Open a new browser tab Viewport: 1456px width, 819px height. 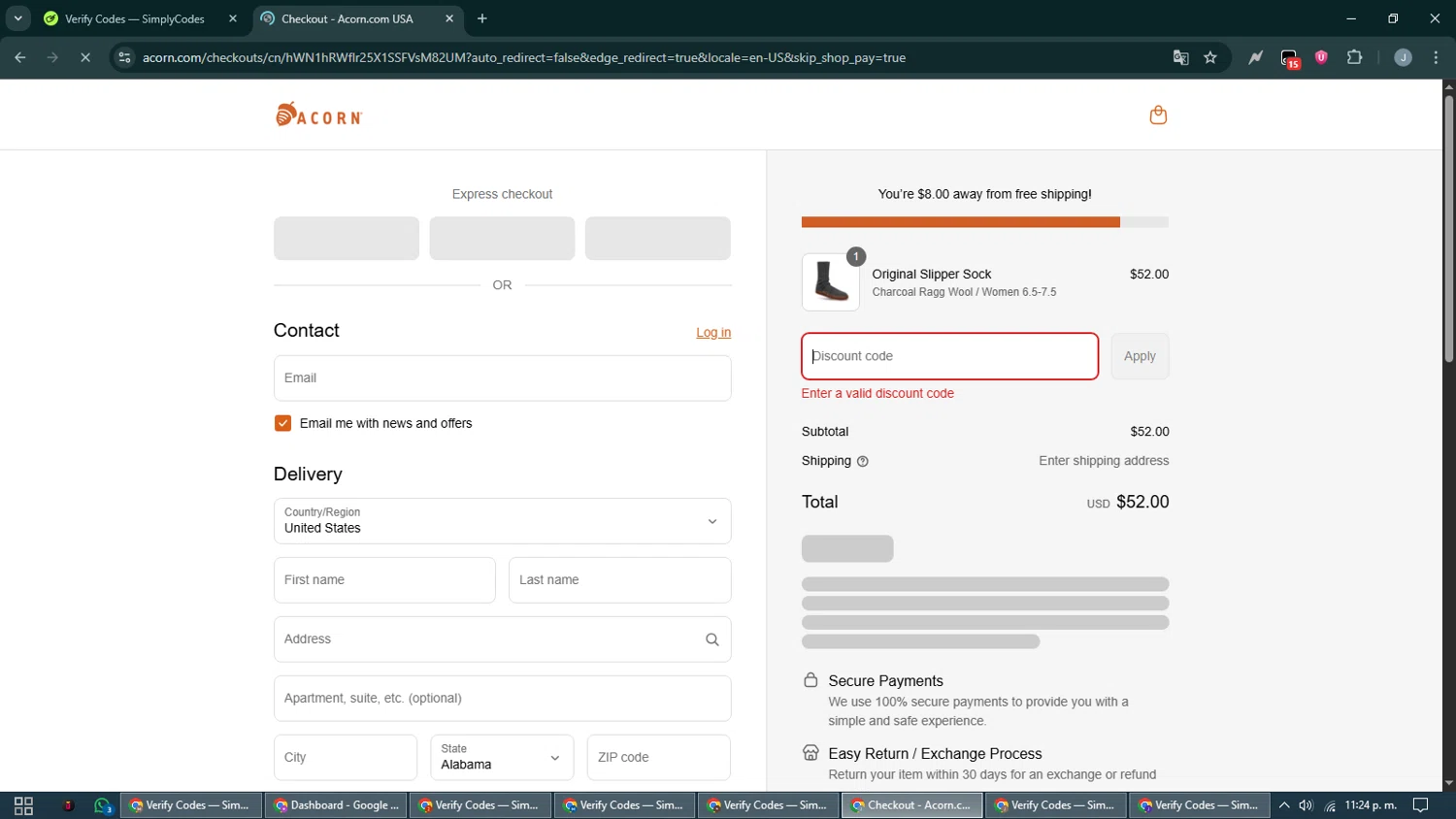click(x=482, y=18)
